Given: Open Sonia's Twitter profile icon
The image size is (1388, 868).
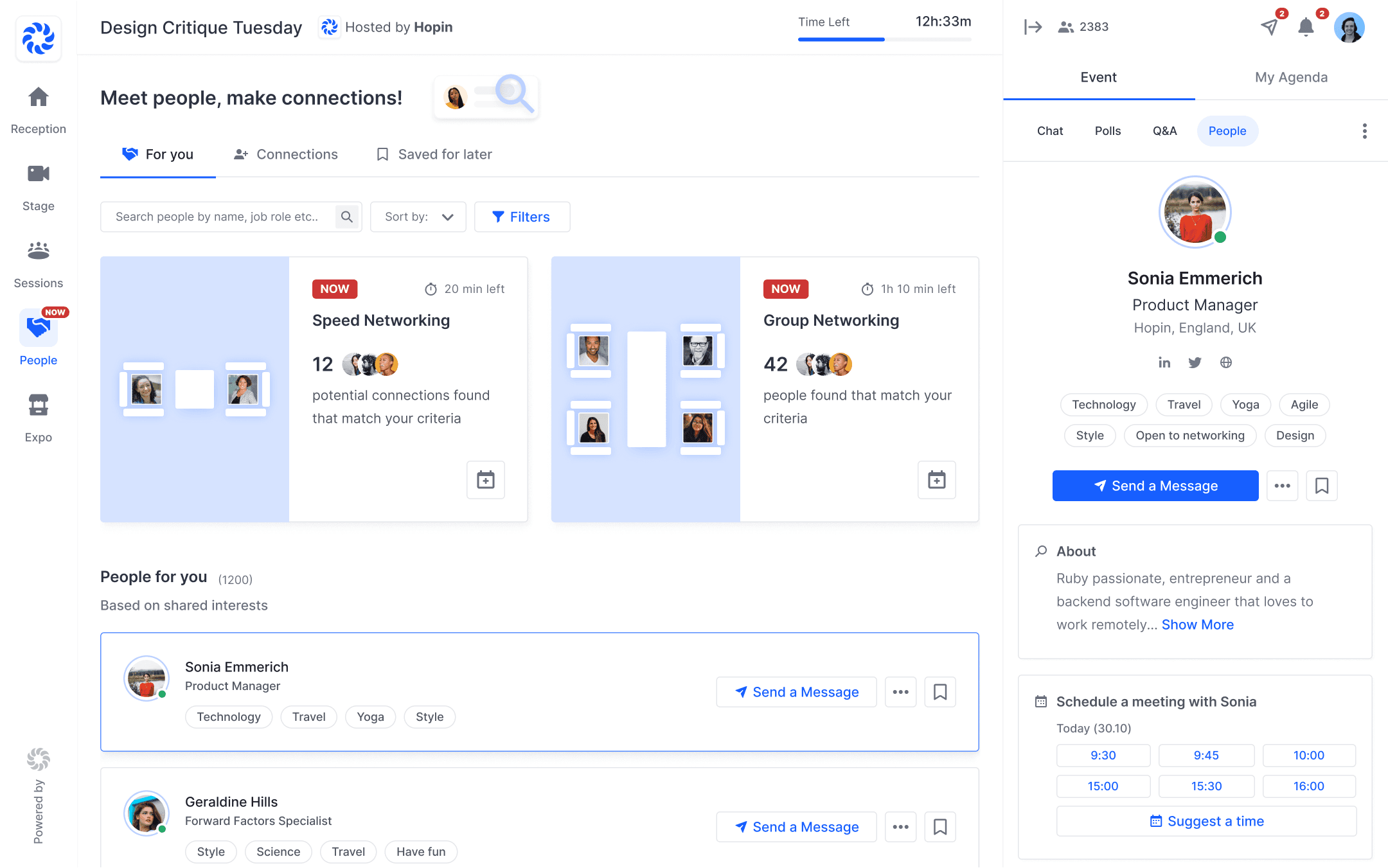Looking at the screenshot, I should pyautogui.click(x=1195, y=362).
